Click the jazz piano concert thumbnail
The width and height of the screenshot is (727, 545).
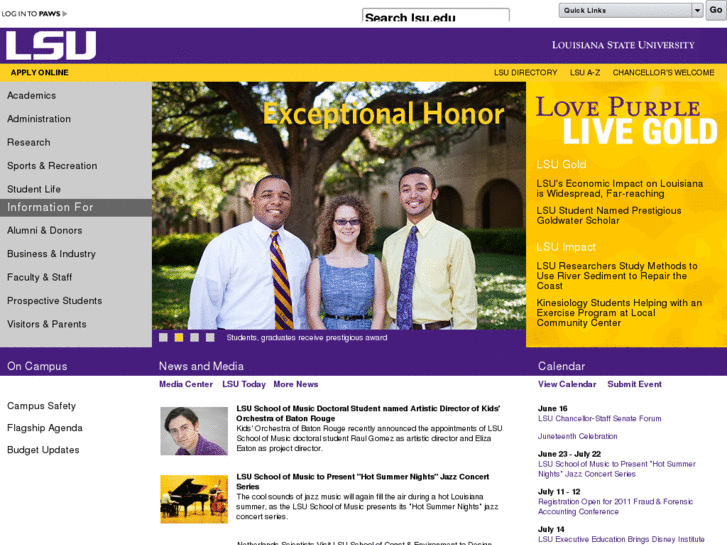[194, 499]
